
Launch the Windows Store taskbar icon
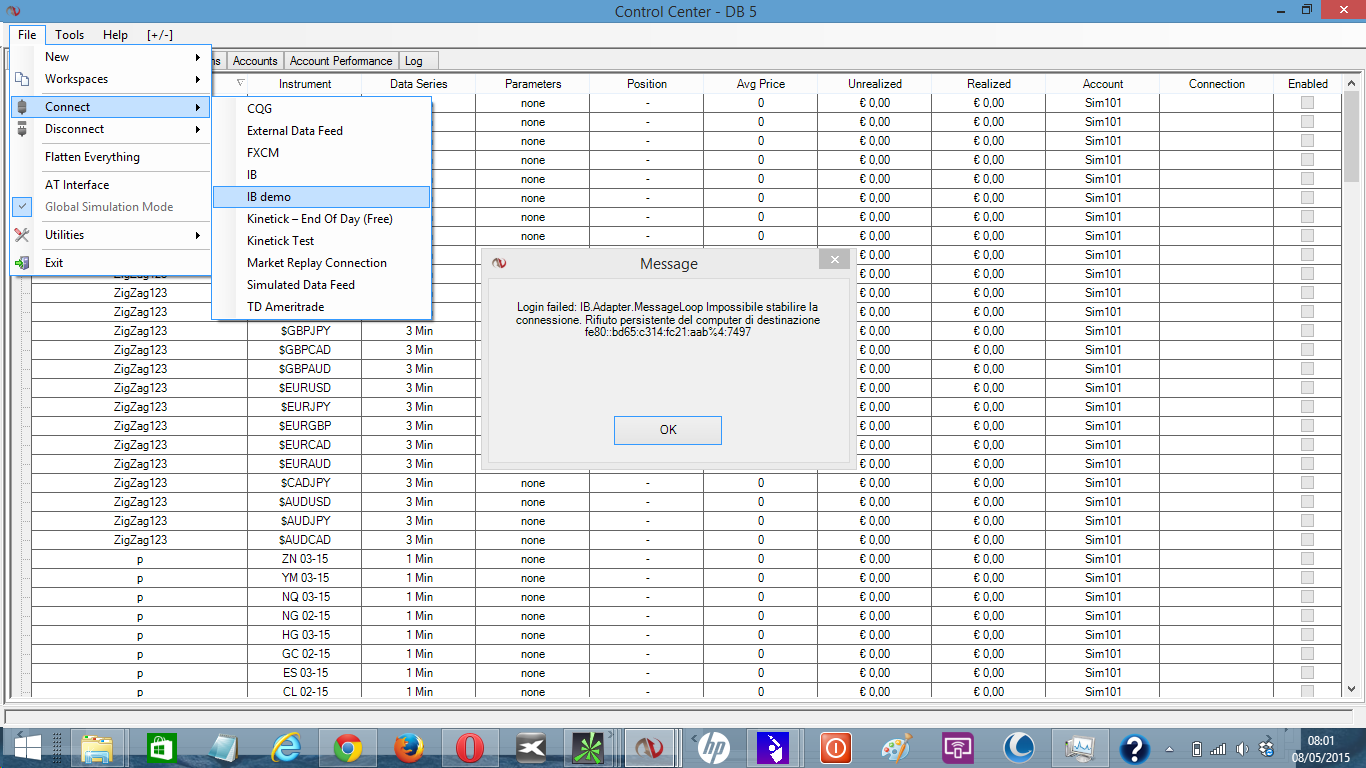pos(161,747)
